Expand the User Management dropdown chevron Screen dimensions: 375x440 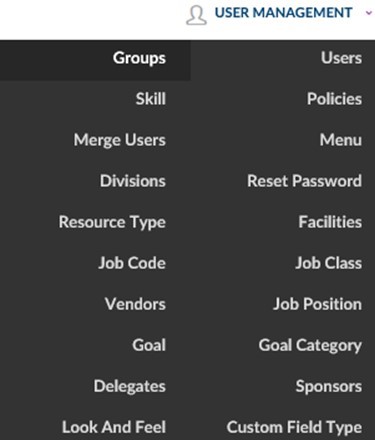click(368, 13)
